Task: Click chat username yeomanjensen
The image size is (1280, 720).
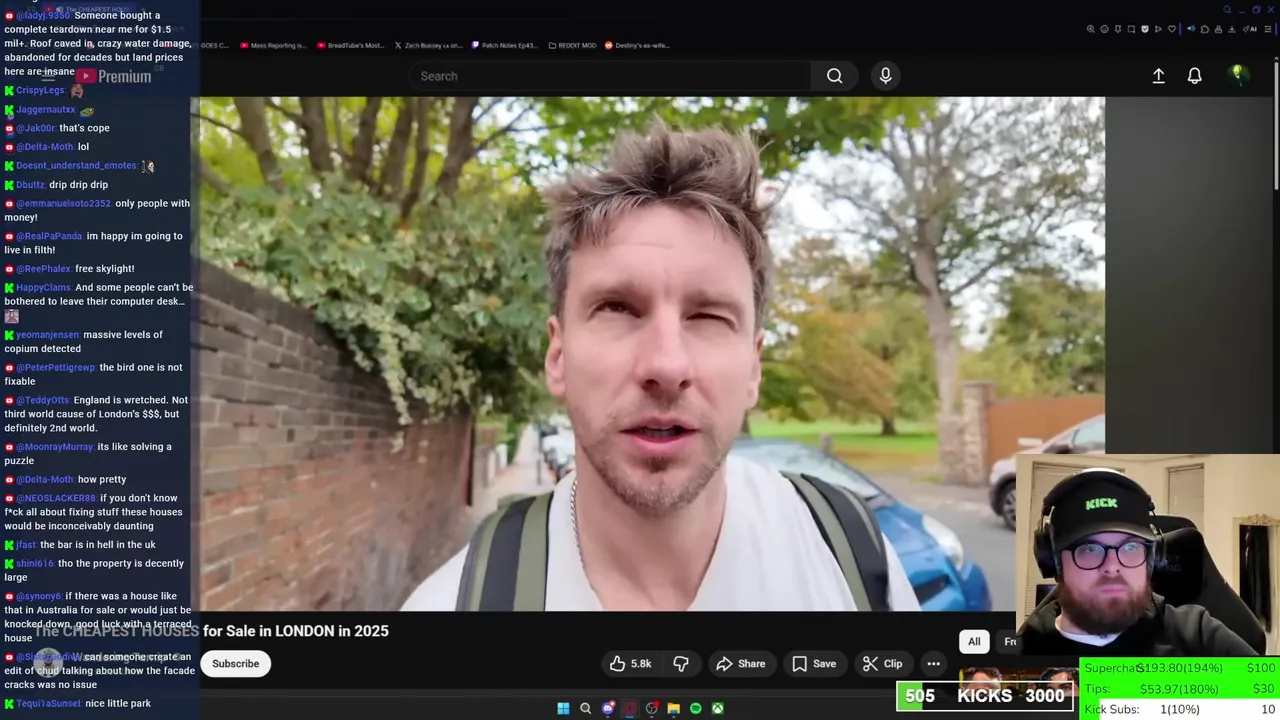Action: coord(47,335)
